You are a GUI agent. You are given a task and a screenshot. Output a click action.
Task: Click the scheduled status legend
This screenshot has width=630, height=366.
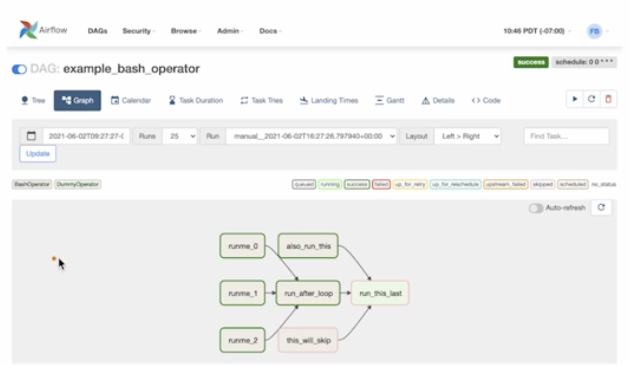click(573, 184)
